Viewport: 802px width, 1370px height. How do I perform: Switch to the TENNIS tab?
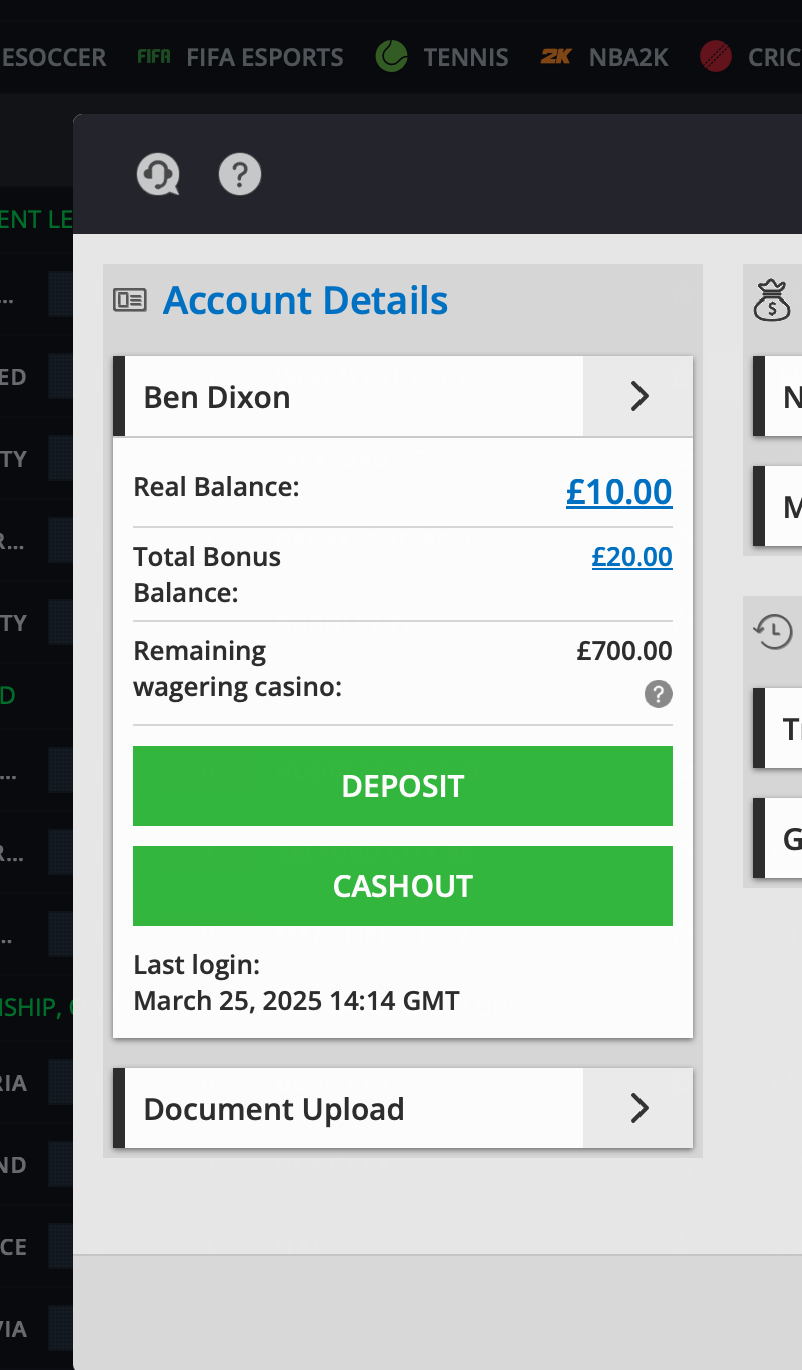[x=465, y=57]
